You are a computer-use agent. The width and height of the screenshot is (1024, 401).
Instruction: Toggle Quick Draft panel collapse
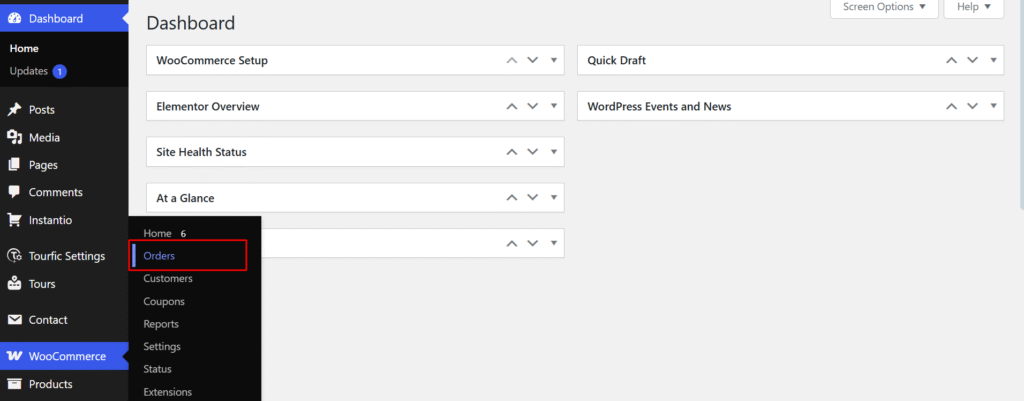click(x=993, y=60)
